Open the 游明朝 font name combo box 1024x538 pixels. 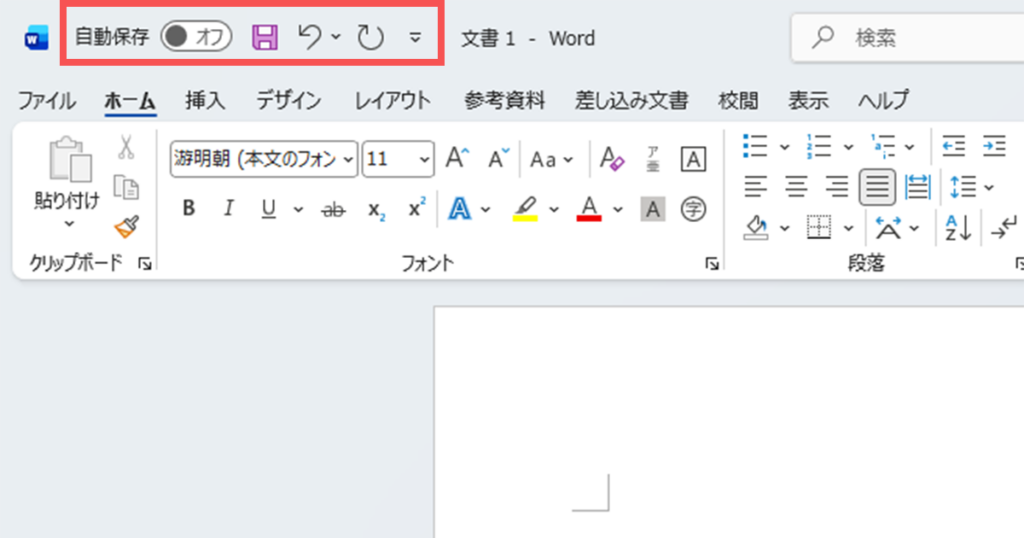[x=264, y=159]
